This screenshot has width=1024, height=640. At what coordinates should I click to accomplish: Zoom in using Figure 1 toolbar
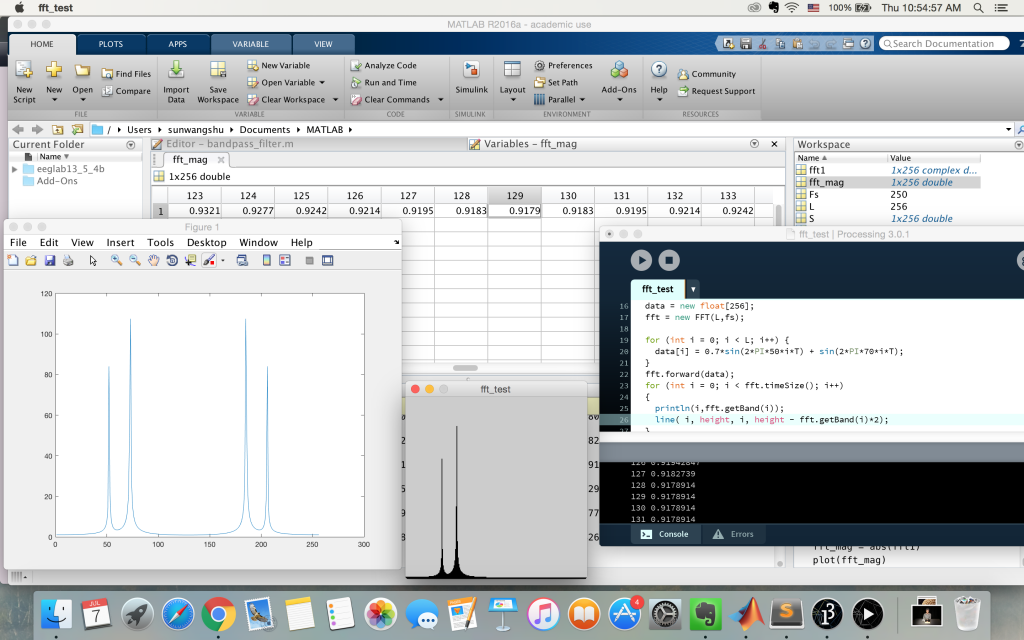(x=116, y=261)
